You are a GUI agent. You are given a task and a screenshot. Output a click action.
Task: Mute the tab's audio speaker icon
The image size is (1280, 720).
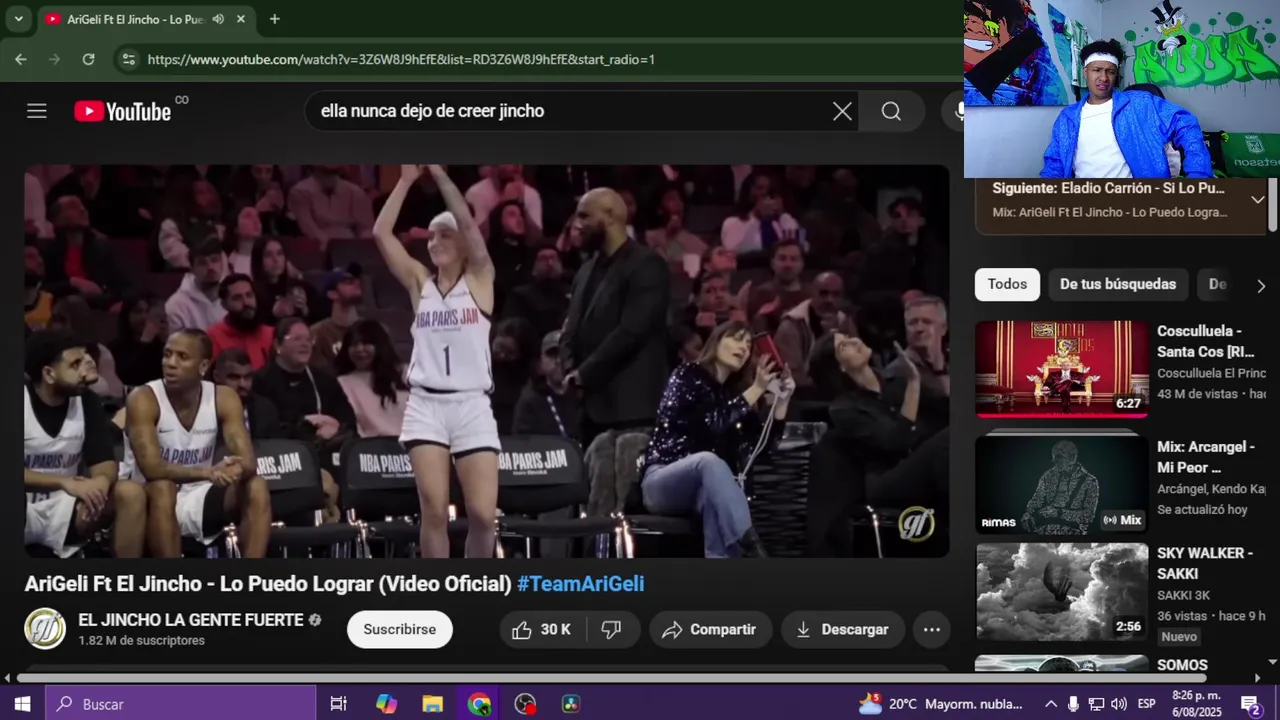point(218,19)
